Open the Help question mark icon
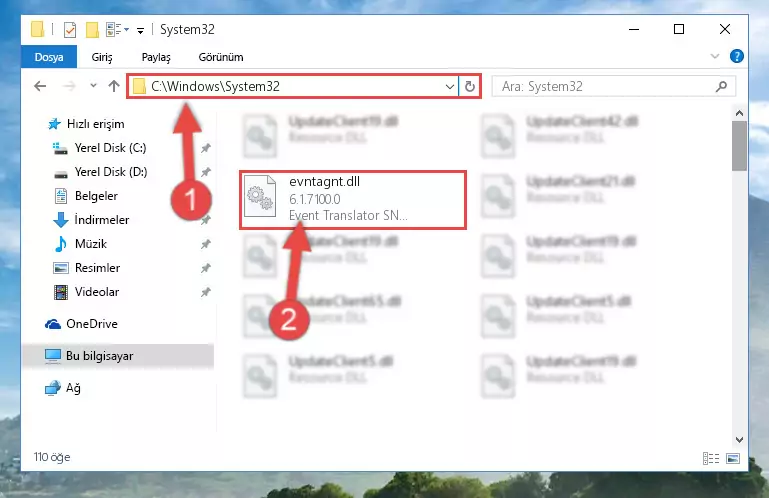 736,56
